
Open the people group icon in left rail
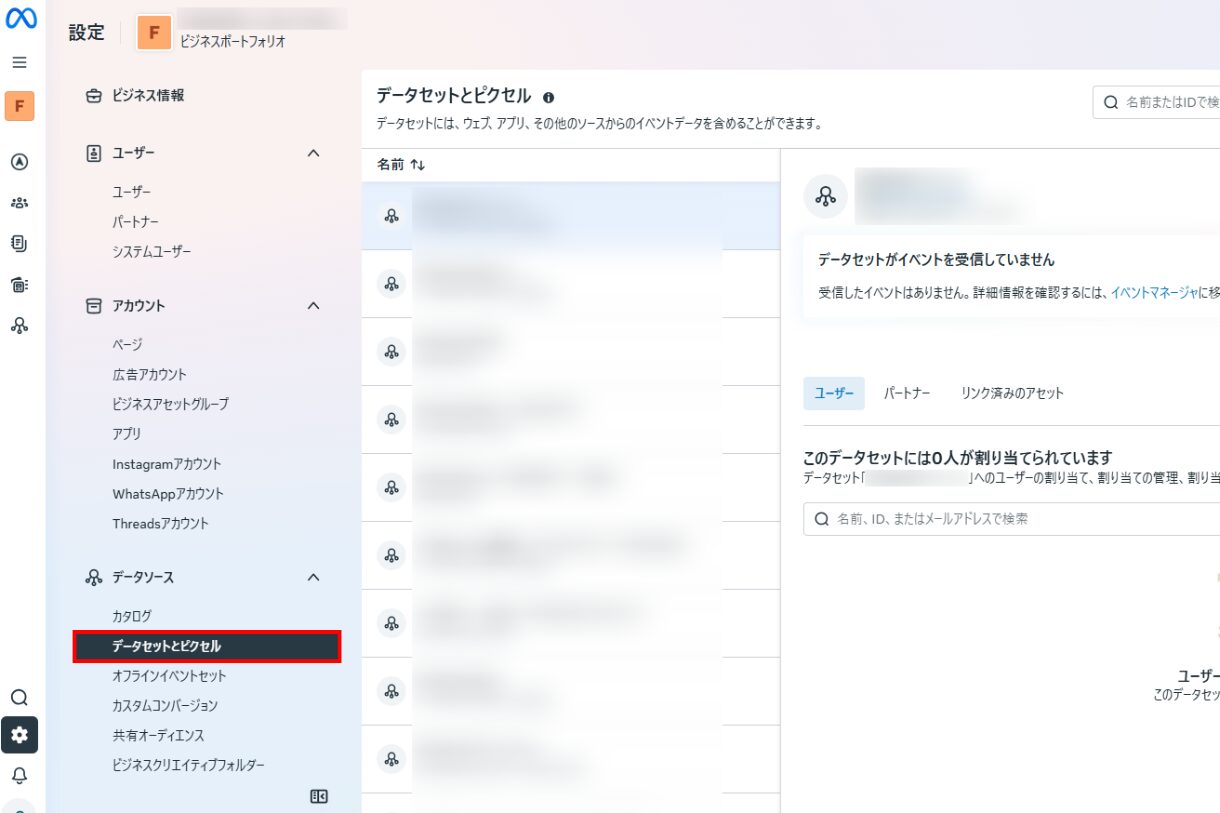(19, 203)
